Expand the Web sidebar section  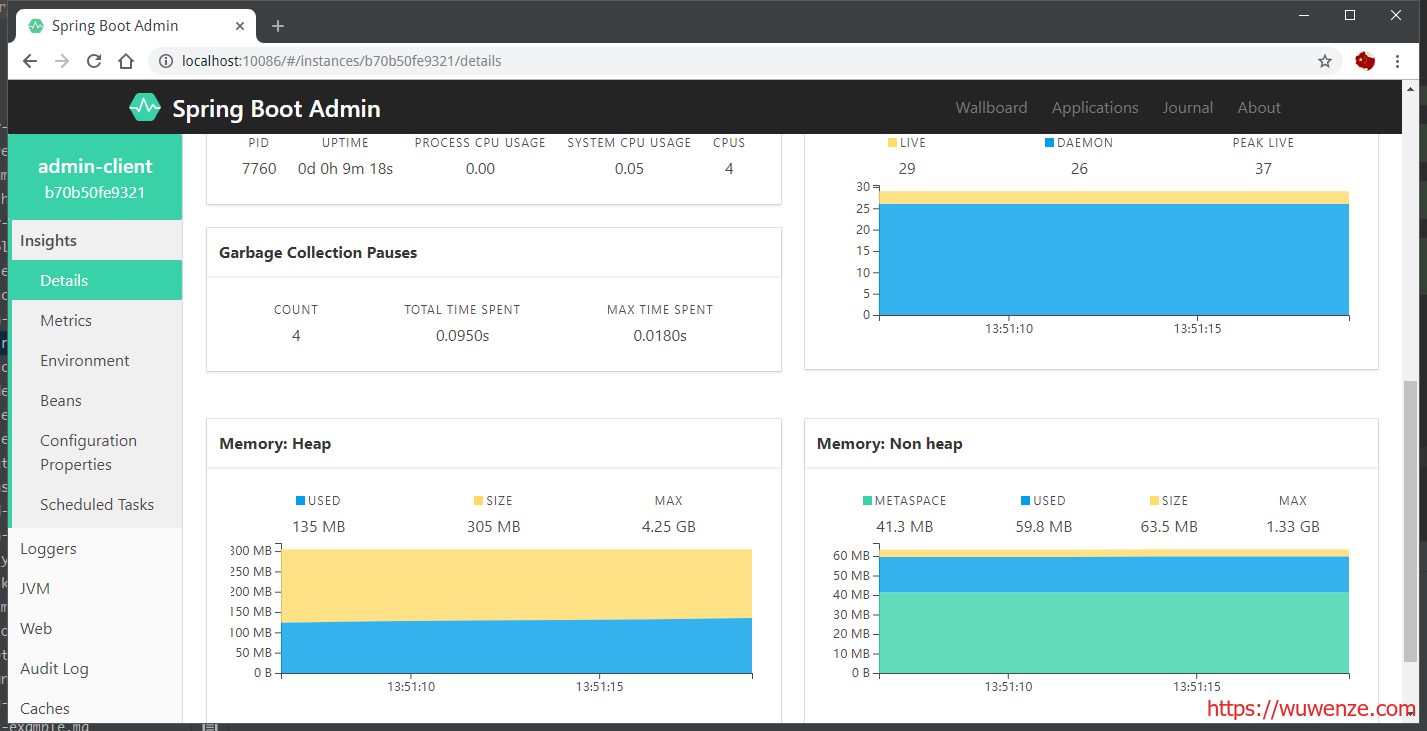[x=97, y=628]
